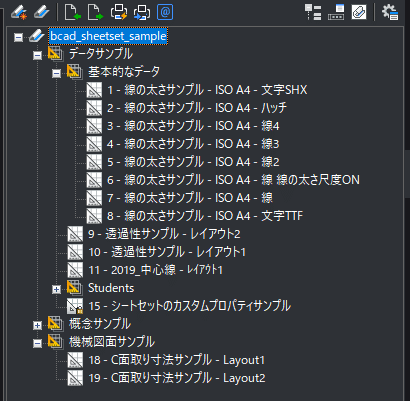Click the open sheet set icon
Screen dimensions: 410x401
coord(42,12)
